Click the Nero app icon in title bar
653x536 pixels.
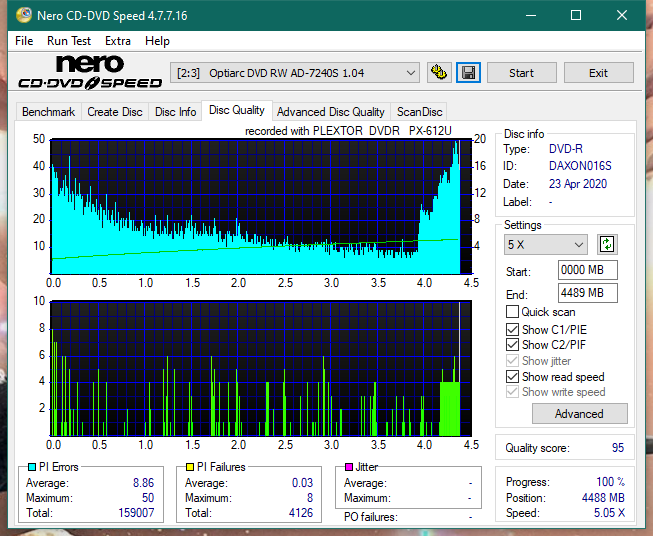24,15
